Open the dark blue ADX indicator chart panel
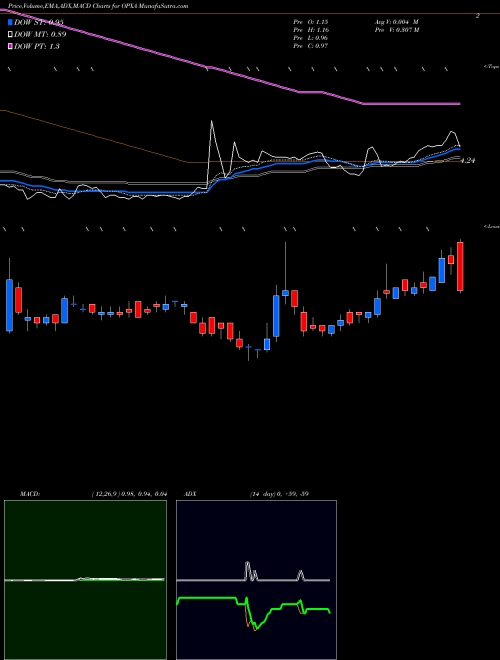 click(256, 580)
